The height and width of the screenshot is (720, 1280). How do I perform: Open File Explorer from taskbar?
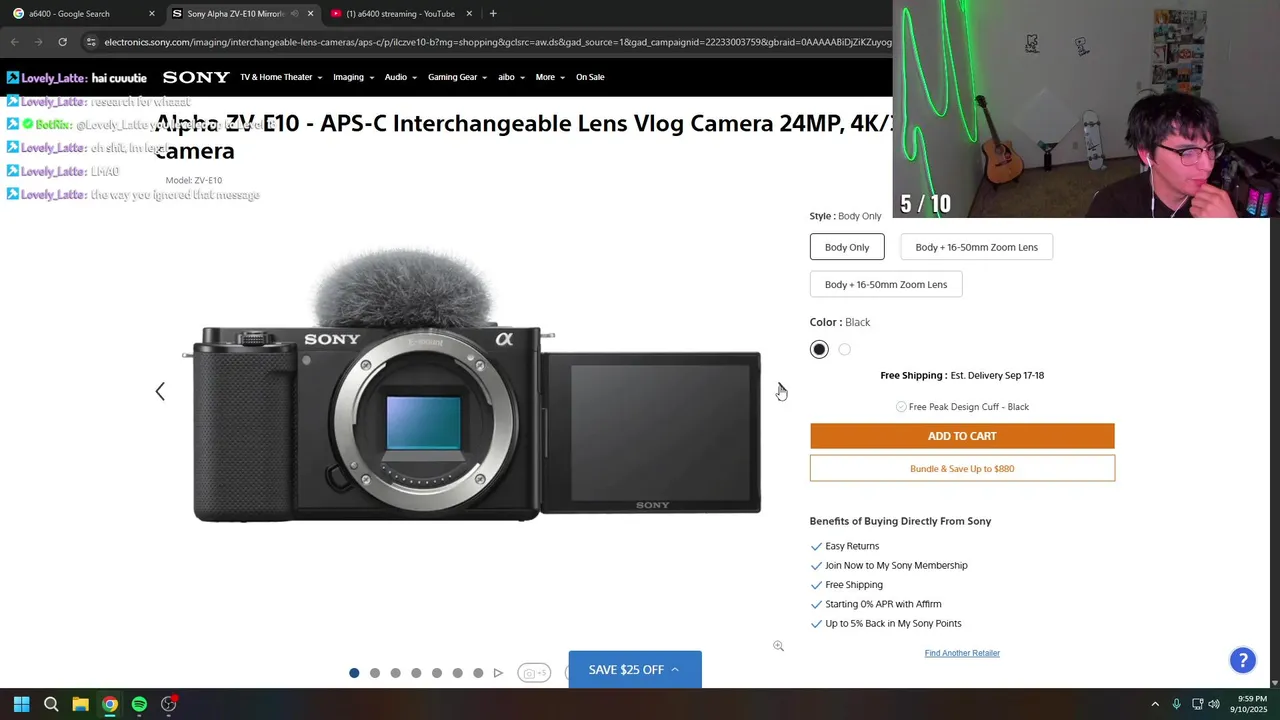(x=80, y=704)
